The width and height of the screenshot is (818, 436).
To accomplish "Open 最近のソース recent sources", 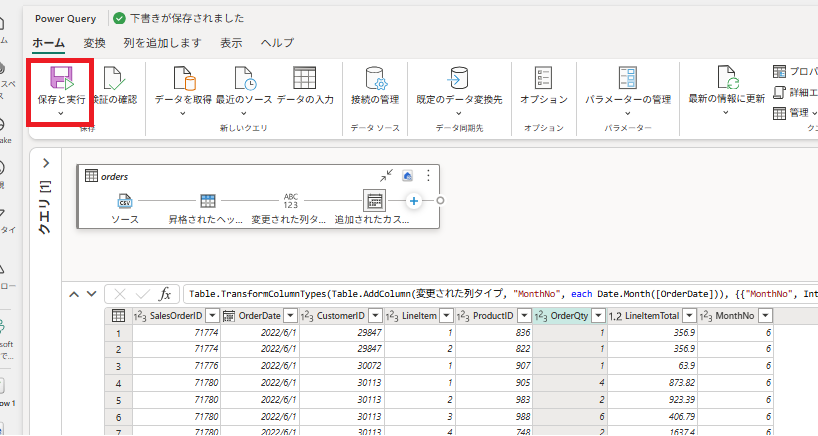I will coord(244,78).
